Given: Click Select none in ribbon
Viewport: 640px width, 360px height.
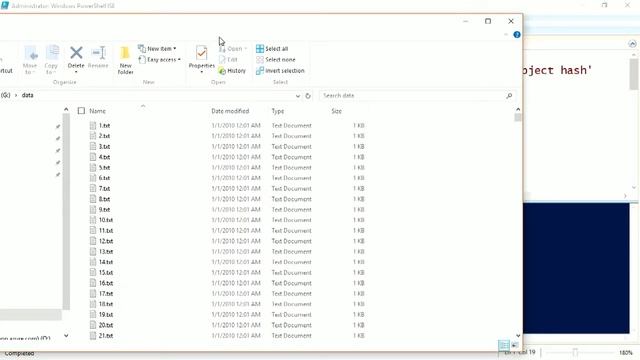Looking at the screenshot, I should [x=276, y=60].
